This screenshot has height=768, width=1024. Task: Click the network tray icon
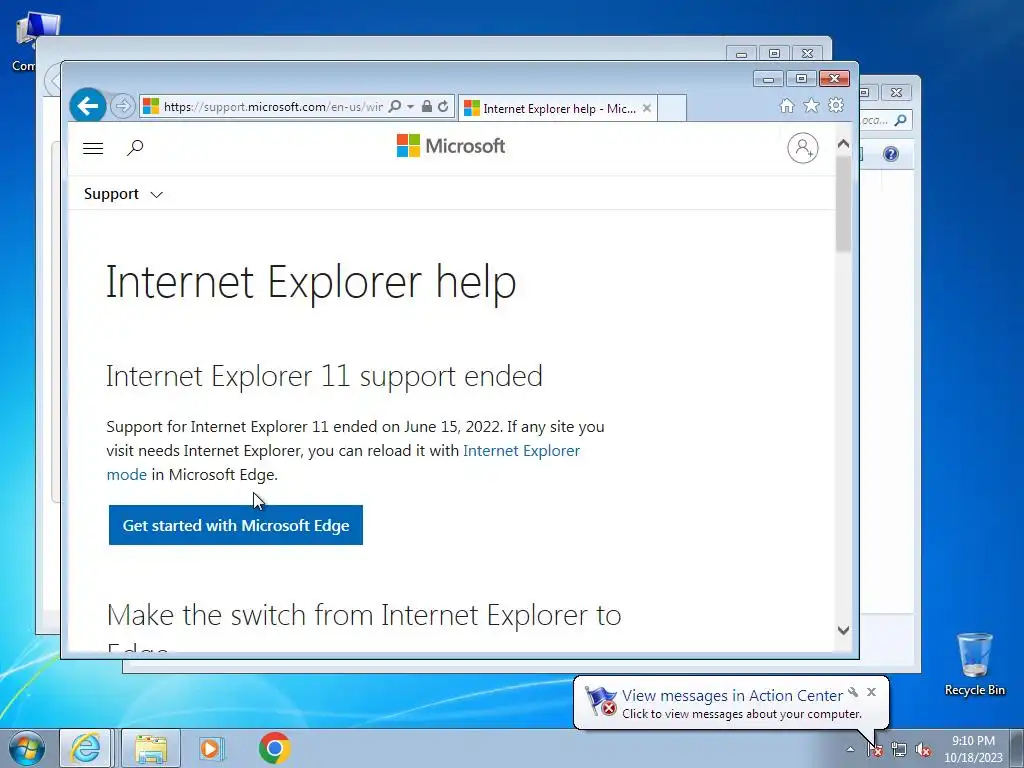(899, 750)
